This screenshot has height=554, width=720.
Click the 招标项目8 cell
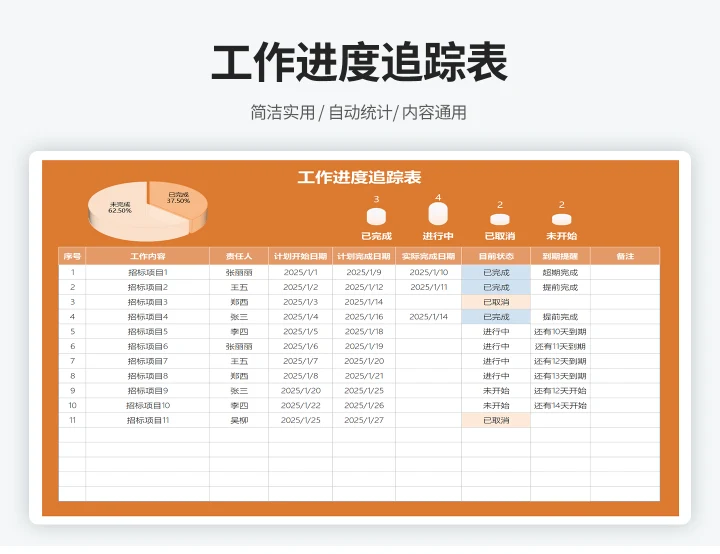tap(147, 376)
